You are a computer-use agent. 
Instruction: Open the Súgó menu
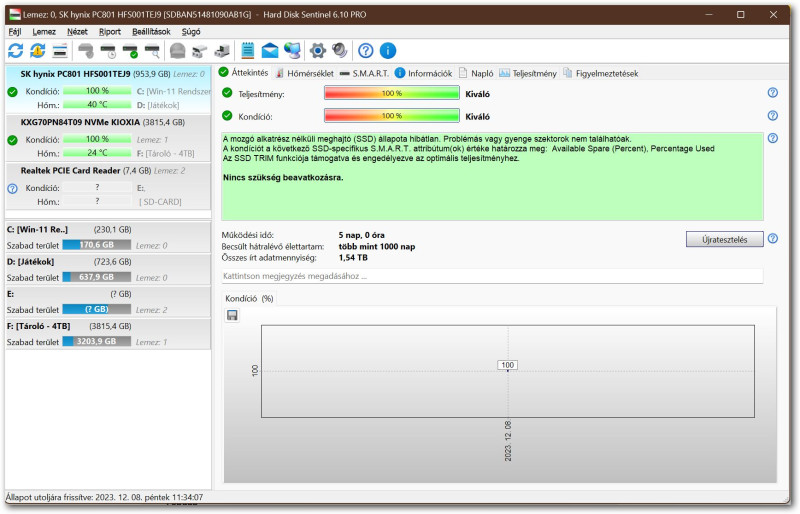point(191,32)
